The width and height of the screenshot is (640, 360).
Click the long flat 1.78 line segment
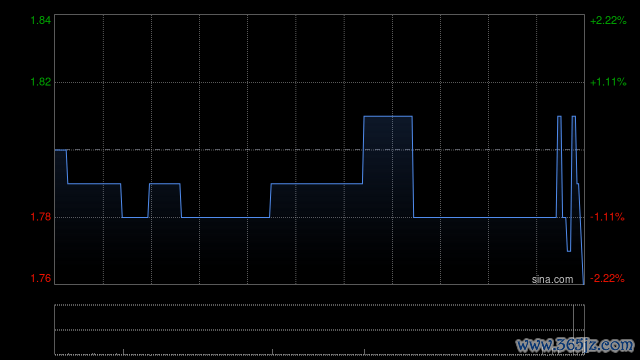pyautogui.click(x=485, y=218)
